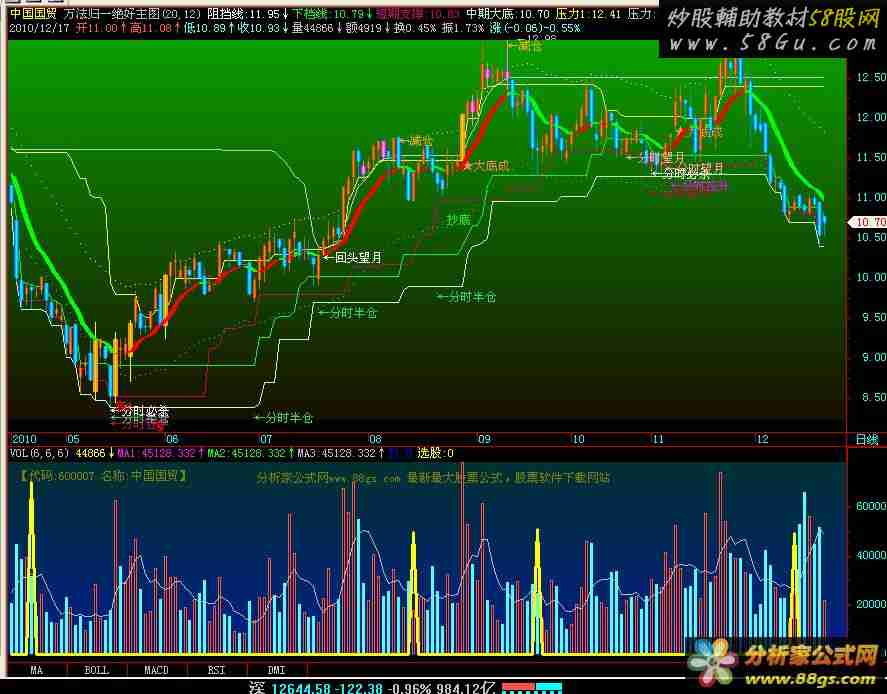
Task: Click the 984.12亿 turnover in status bar
Action: pos(468,688)
